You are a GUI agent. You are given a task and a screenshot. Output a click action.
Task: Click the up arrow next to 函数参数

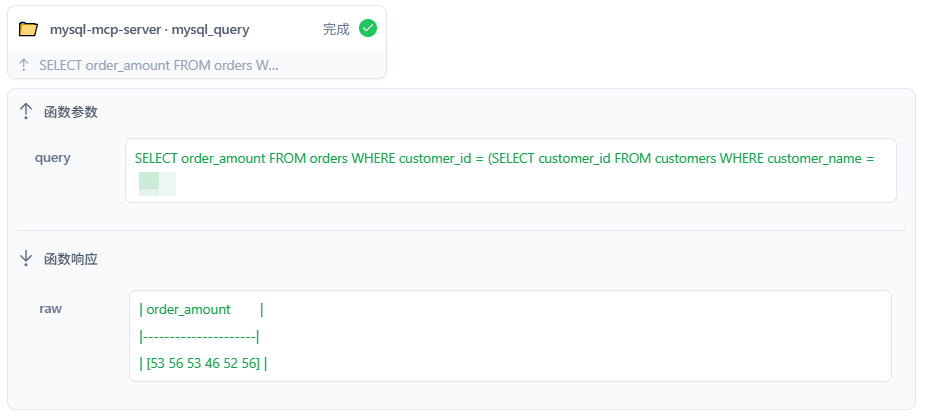coord(26,111)
